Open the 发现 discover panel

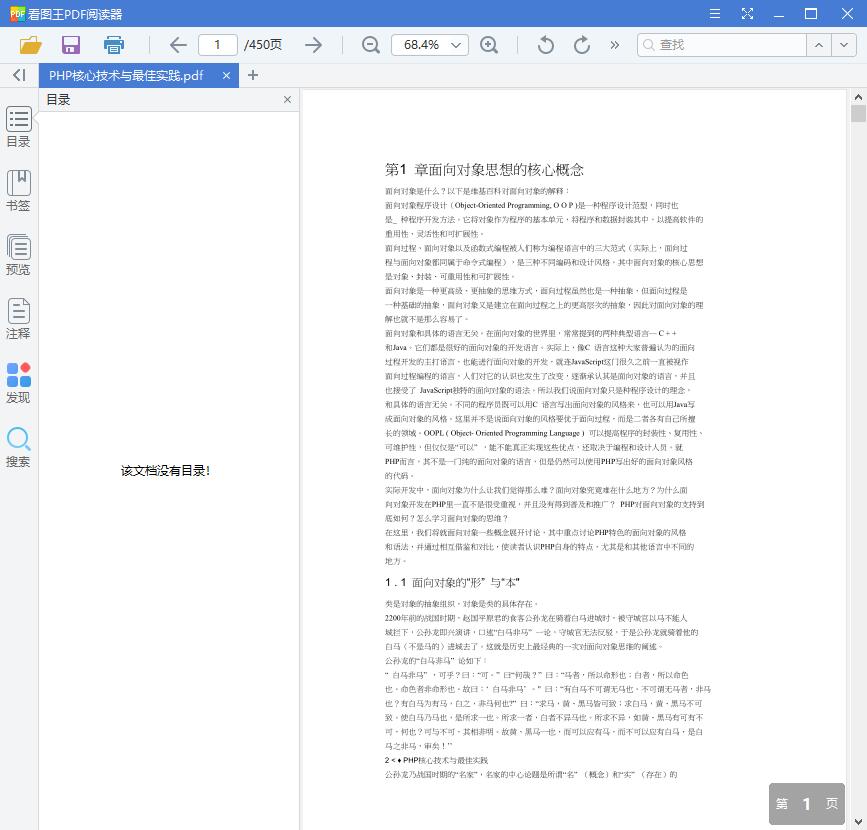[18, 380]
